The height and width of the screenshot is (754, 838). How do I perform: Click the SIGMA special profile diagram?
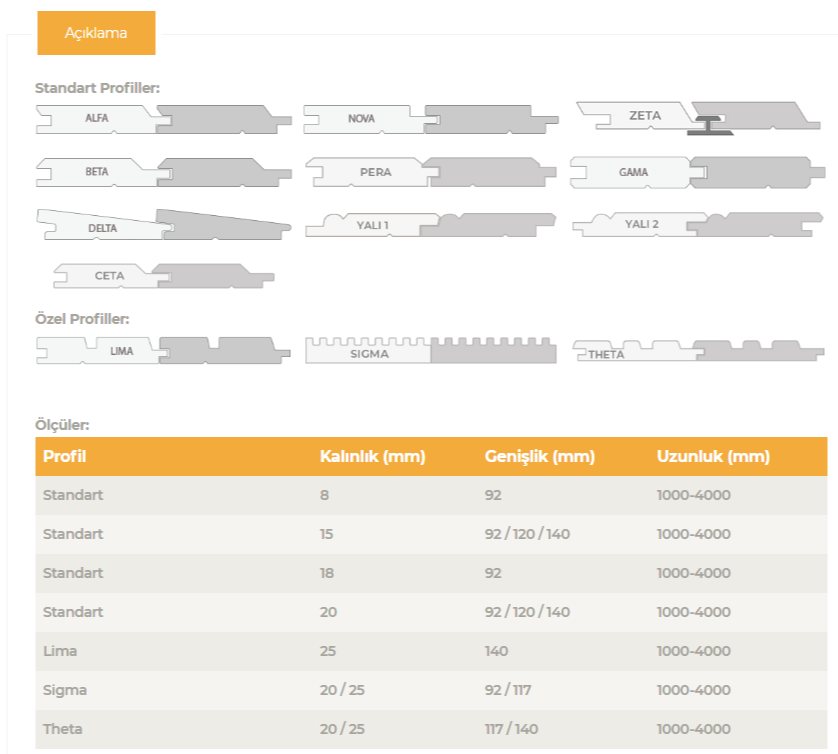[x=431, y=351]
